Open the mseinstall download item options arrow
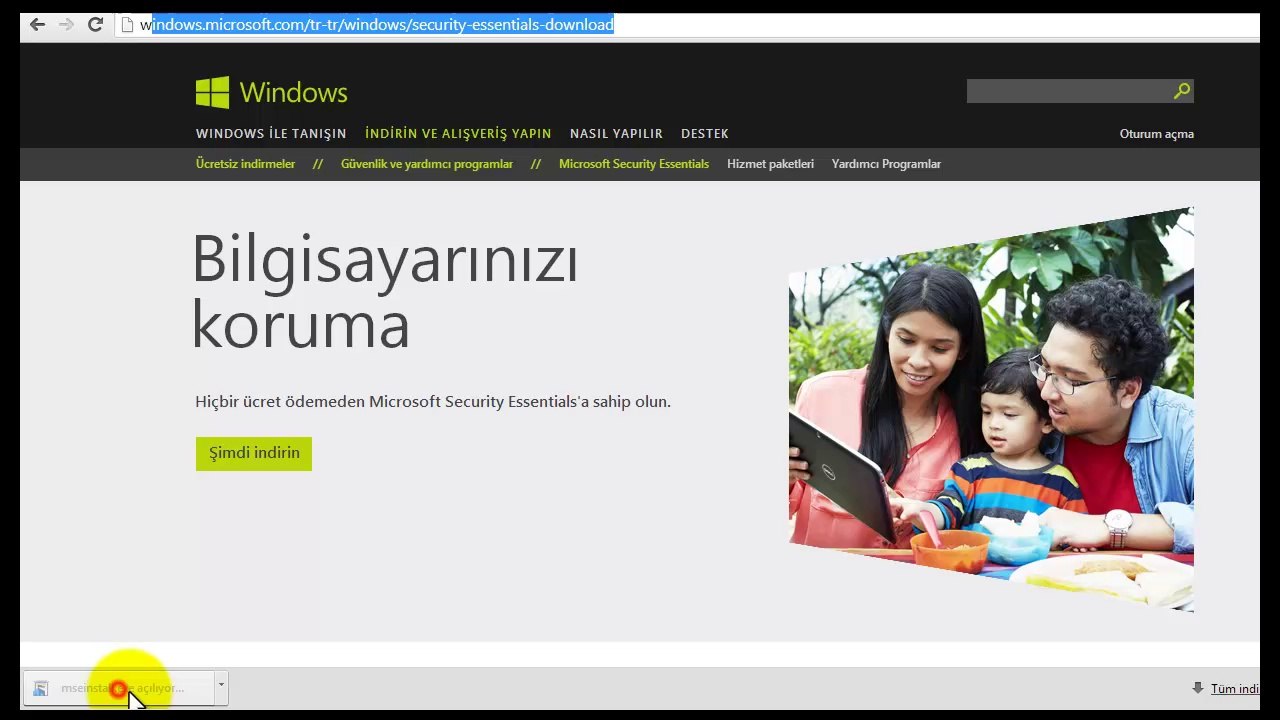The width and height of the screenshot is (1280, 720). coord(221,687)
